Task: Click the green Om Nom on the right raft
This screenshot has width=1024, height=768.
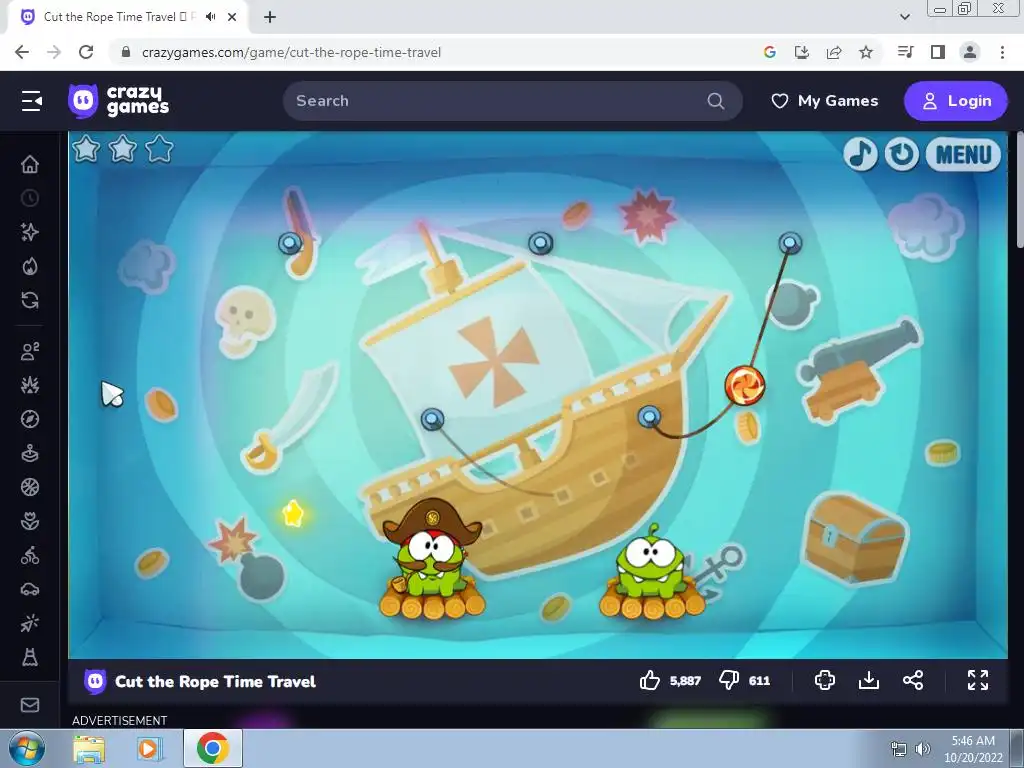Action: pyautogui.click(x=650, y=562)
